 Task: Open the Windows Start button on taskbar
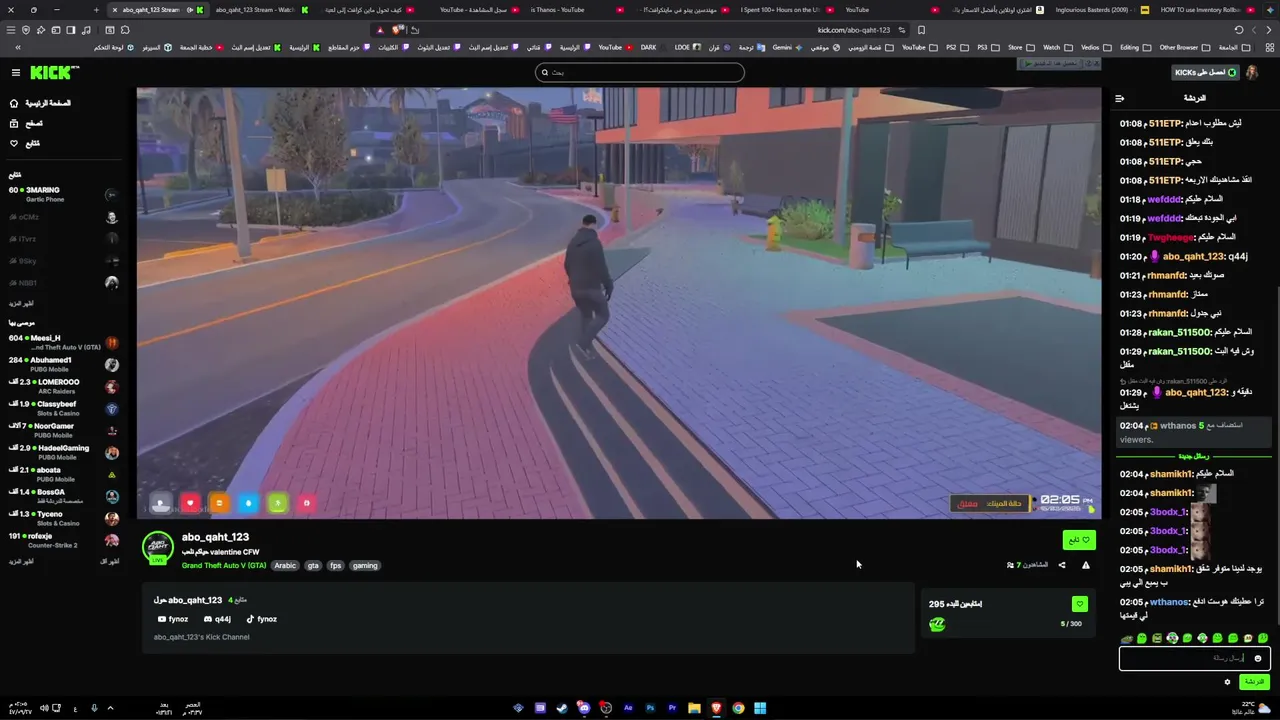[x=760, y=708]
